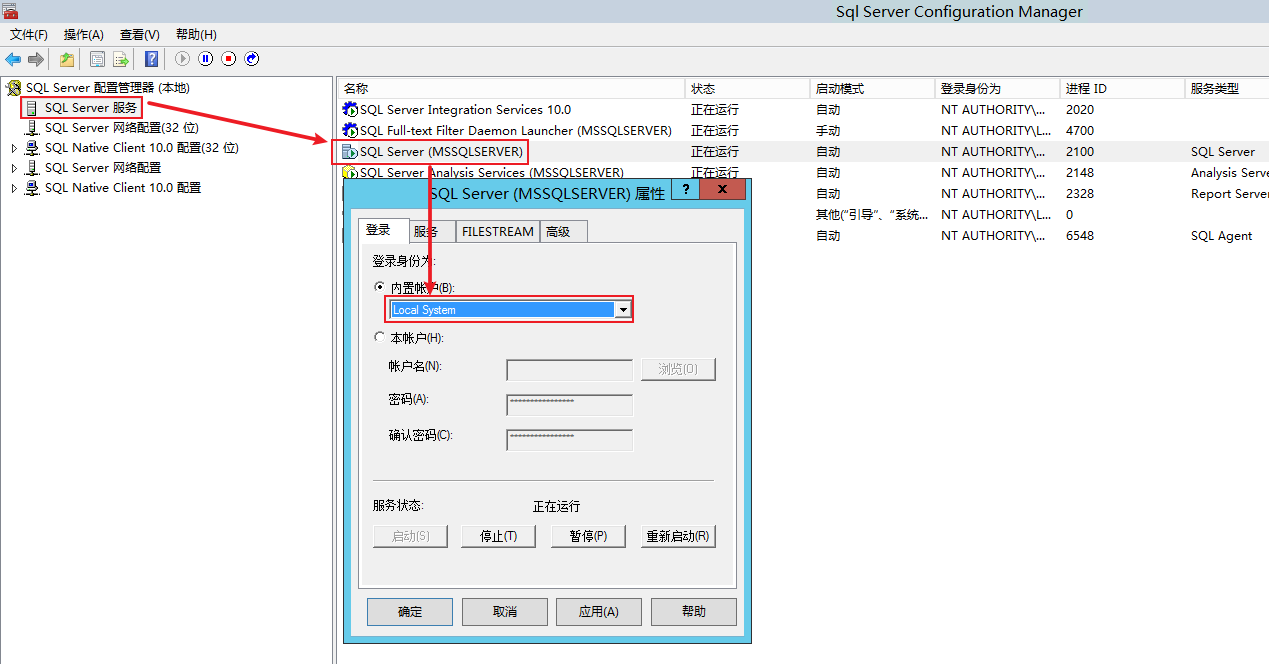Click the Start service play icon
1269x664 pixels.
point(182,58)
